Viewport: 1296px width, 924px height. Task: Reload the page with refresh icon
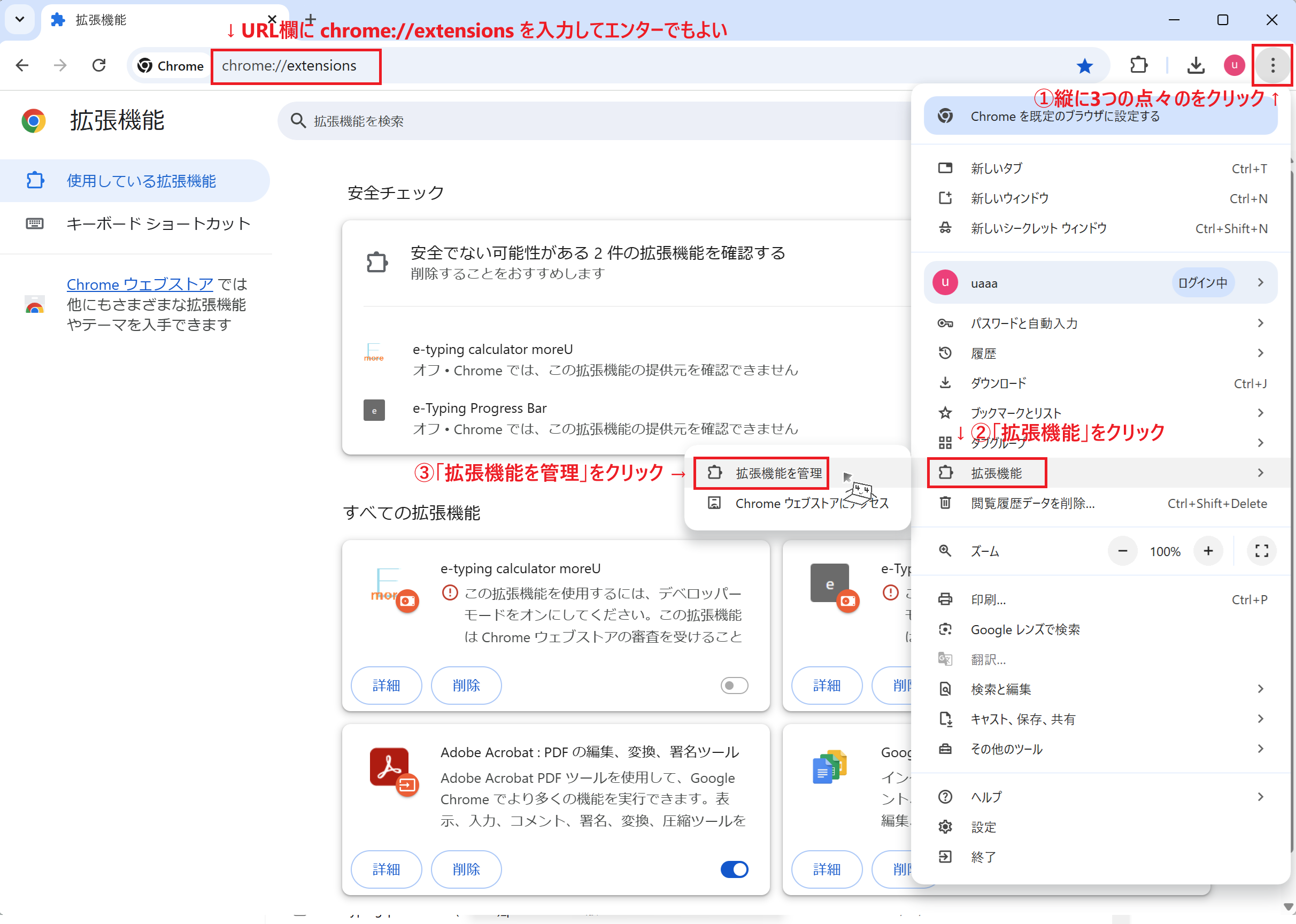[99, 65]
